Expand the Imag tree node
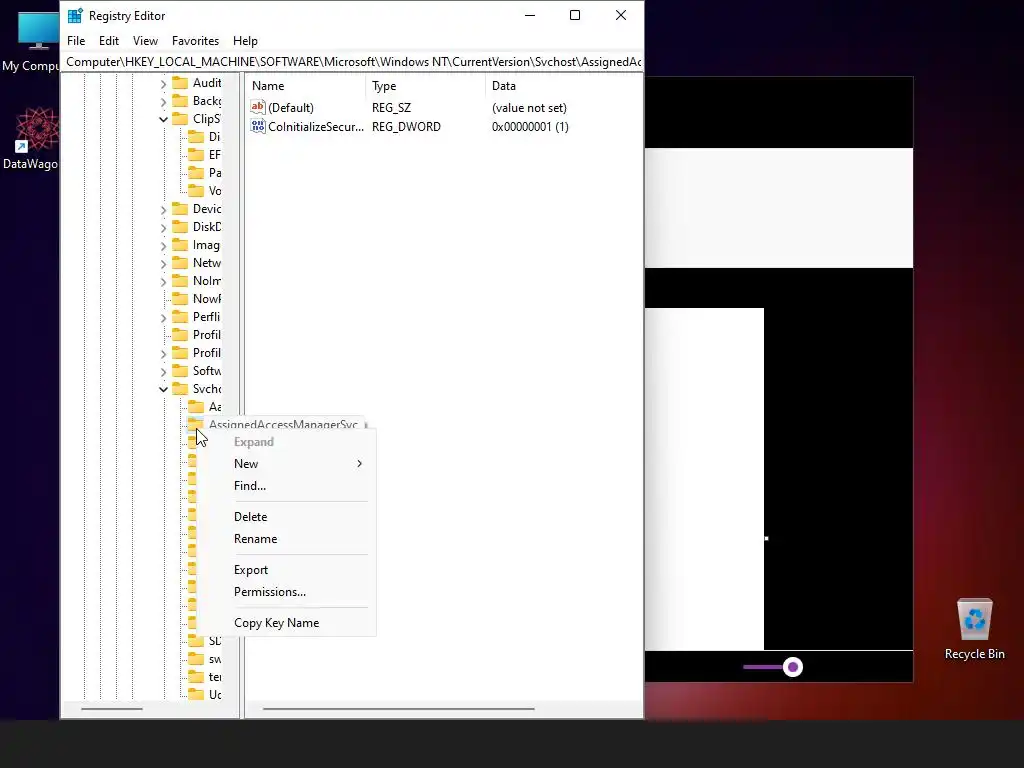Screen dimensions: 1024x768 tap(163, 246)
